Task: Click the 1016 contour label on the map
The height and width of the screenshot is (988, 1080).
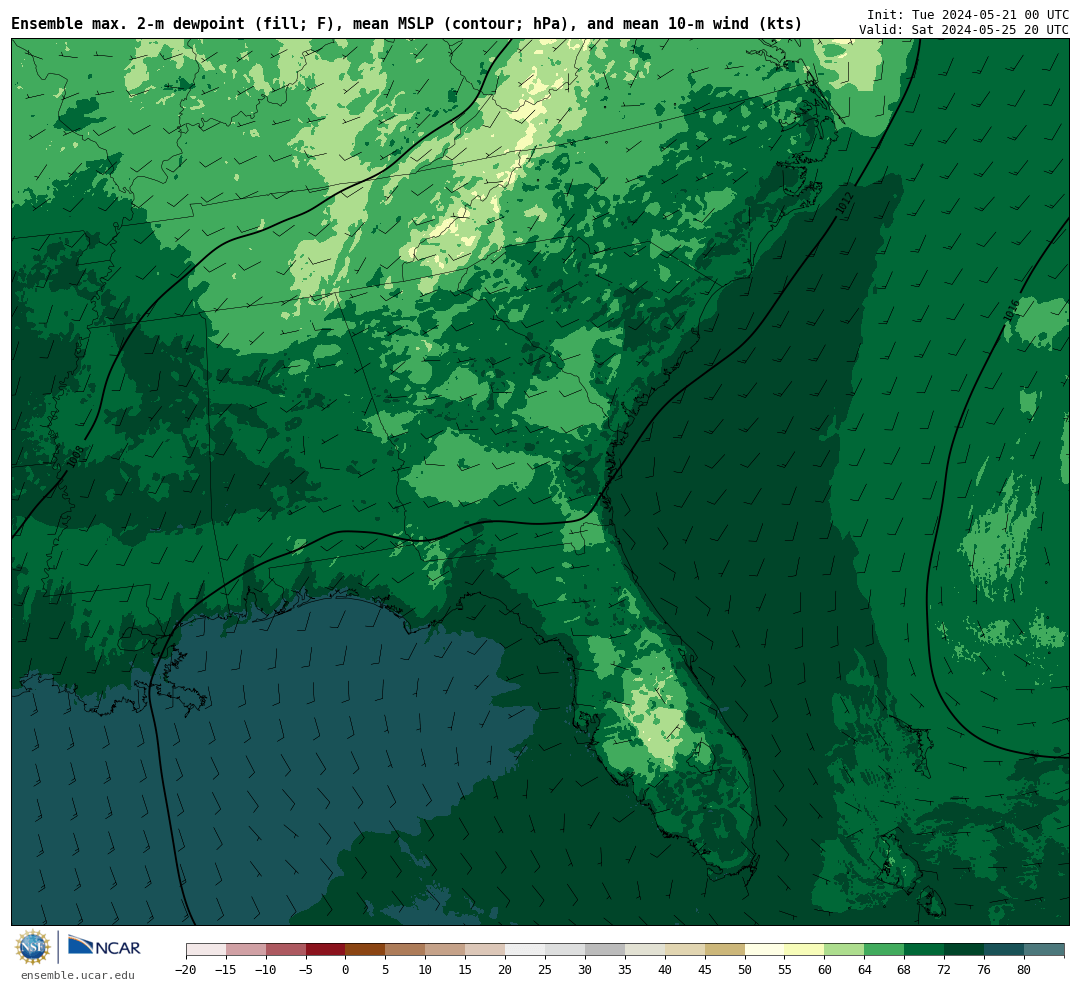Action: pos(1011,311)
